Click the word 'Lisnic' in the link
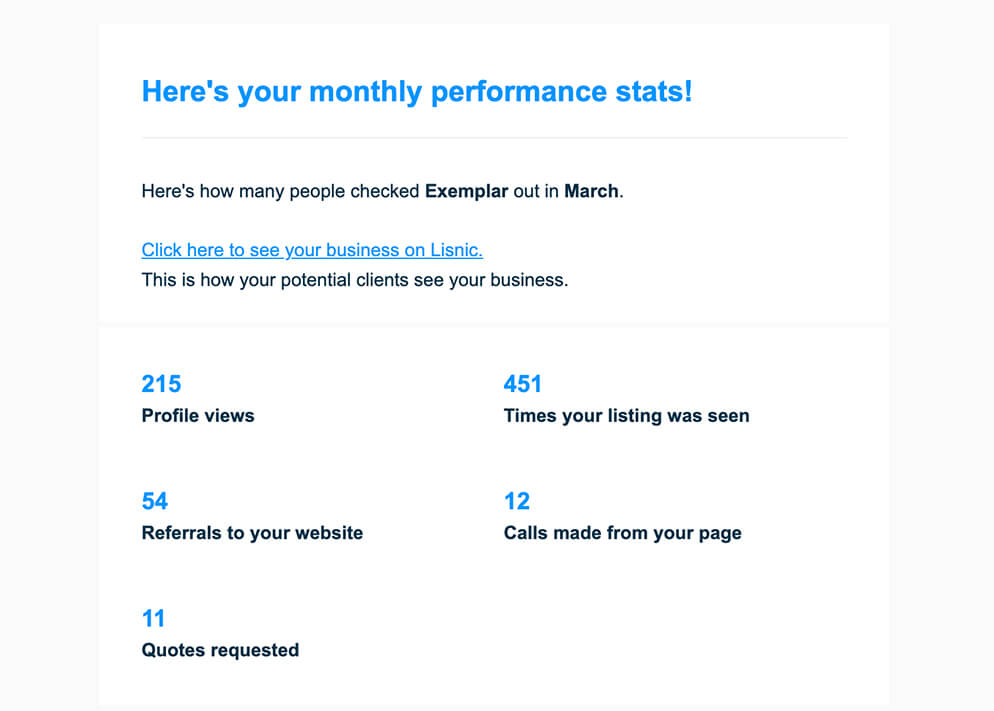This screenshot has width=994, height=711. click(x=455, y=250)
